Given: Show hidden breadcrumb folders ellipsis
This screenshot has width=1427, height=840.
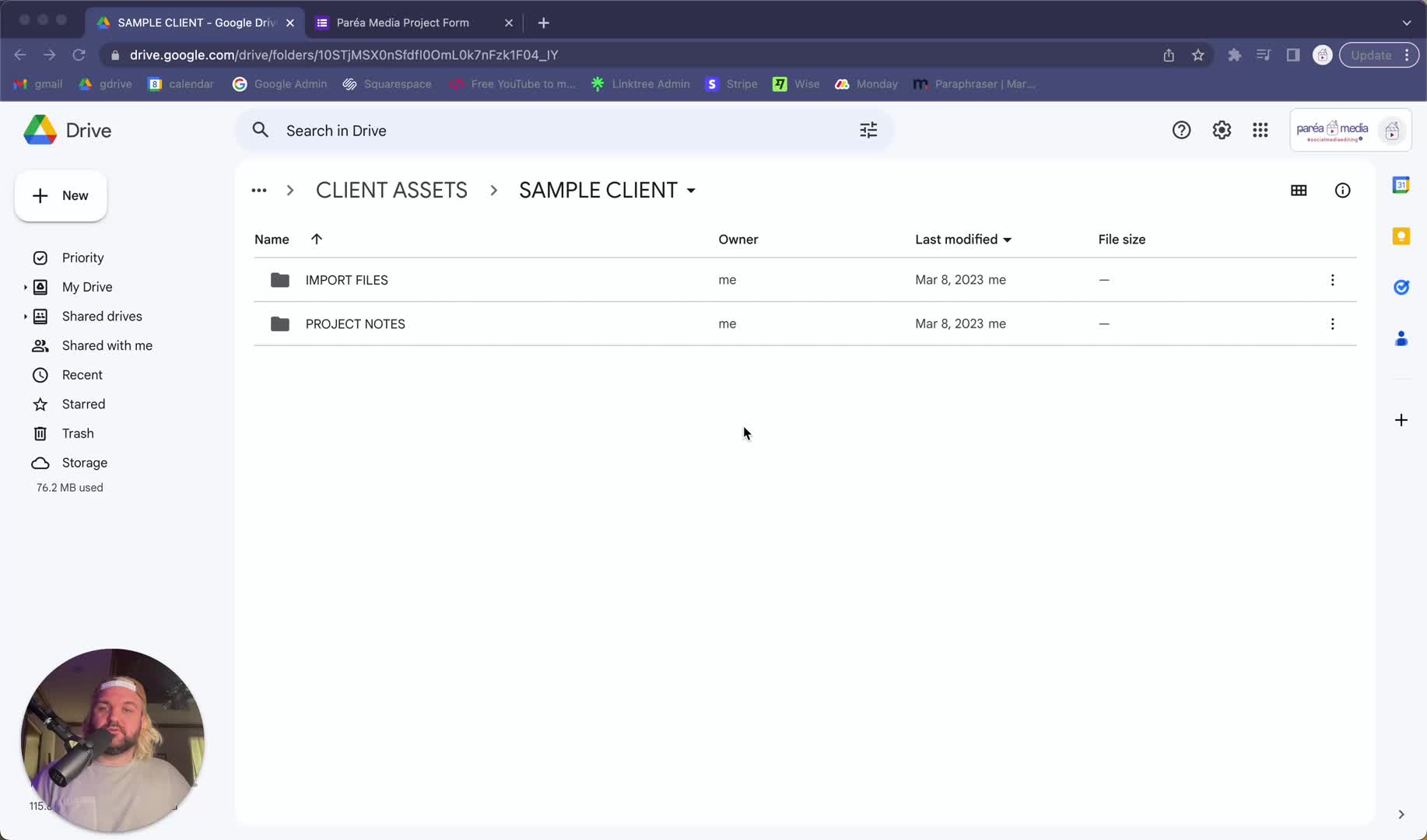Looking at the screenshot, I should [x=259, y=191].
